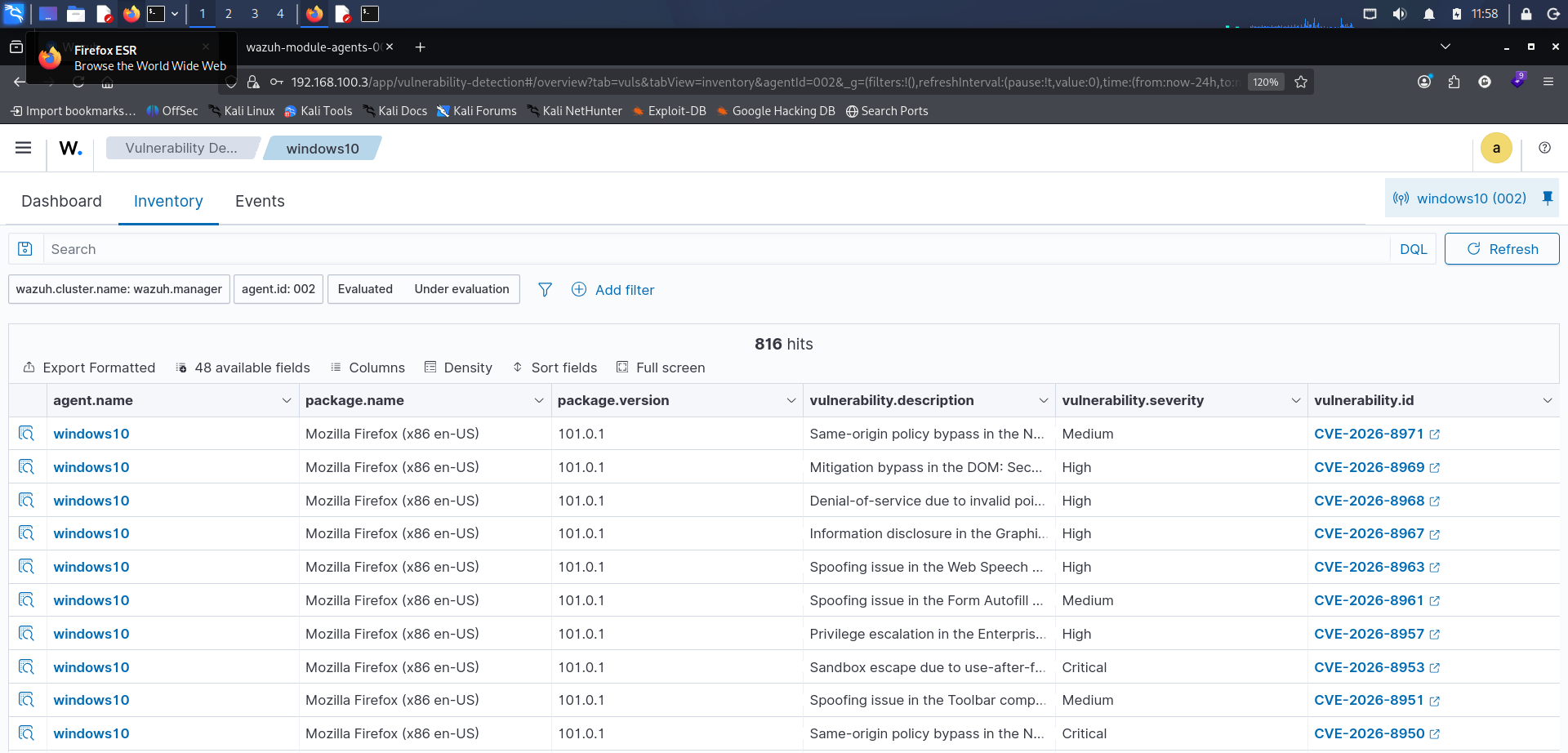The width and height of the screenshot is (1568, 753).
Task: Open the CVE-2026-8957 link
Action: [x=1369, y=634]
